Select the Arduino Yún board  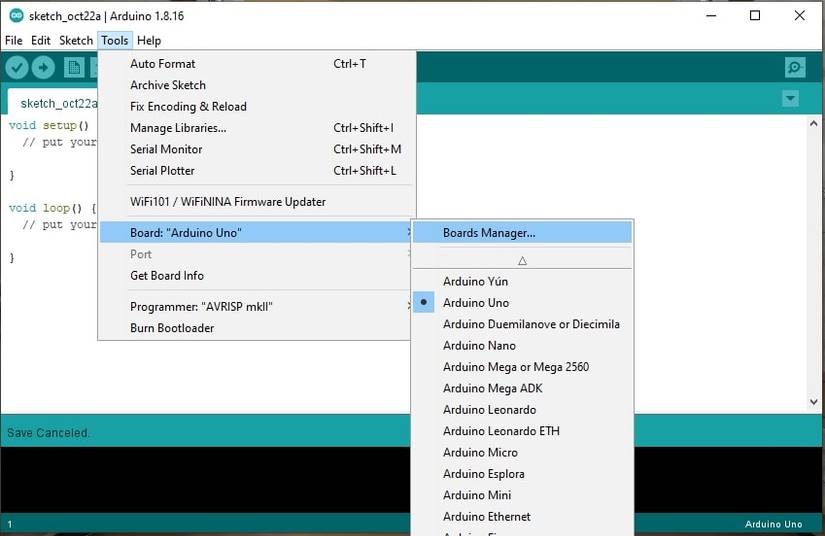(x=522, y=281)
